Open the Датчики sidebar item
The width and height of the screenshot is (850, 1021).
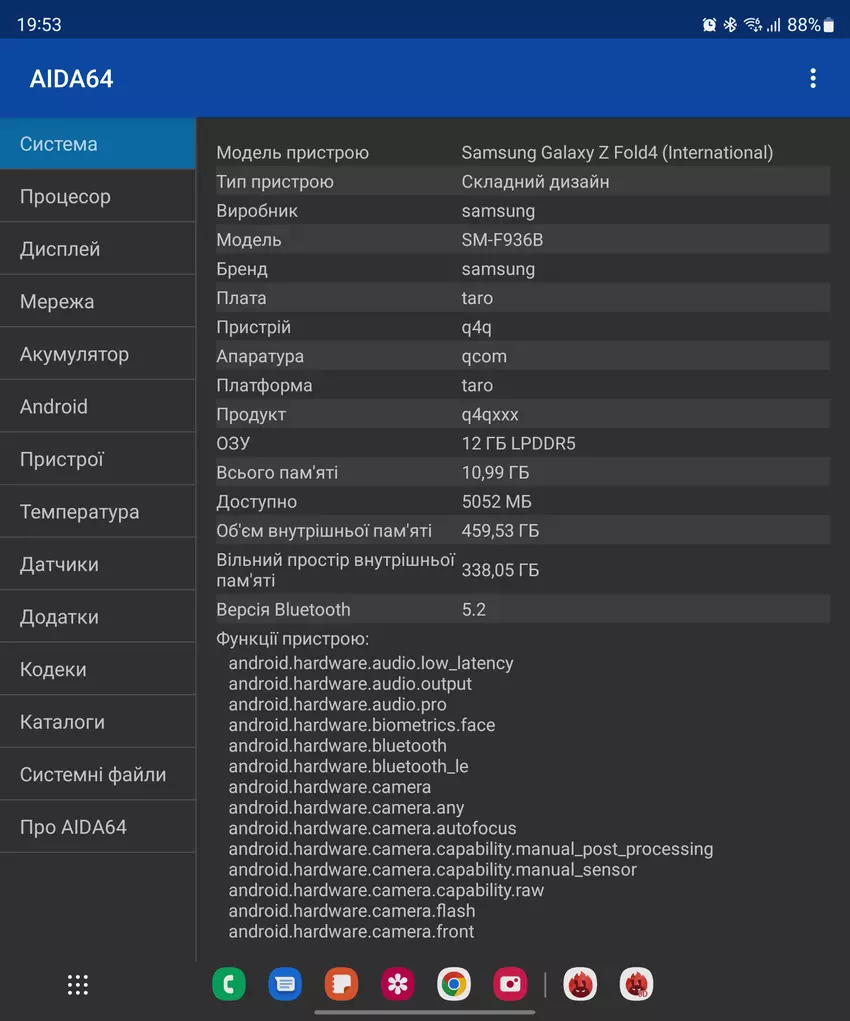97,564
